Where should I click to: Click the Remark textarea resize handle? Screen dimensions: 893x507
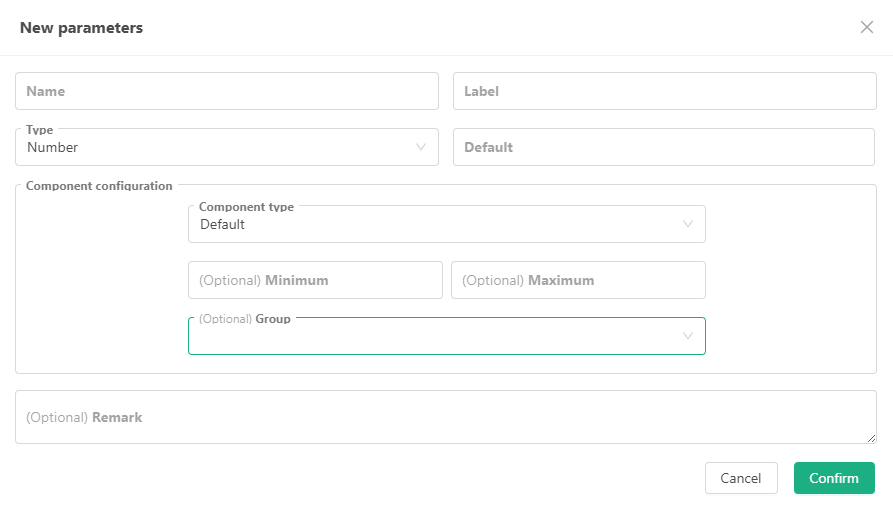pos(871,438)
